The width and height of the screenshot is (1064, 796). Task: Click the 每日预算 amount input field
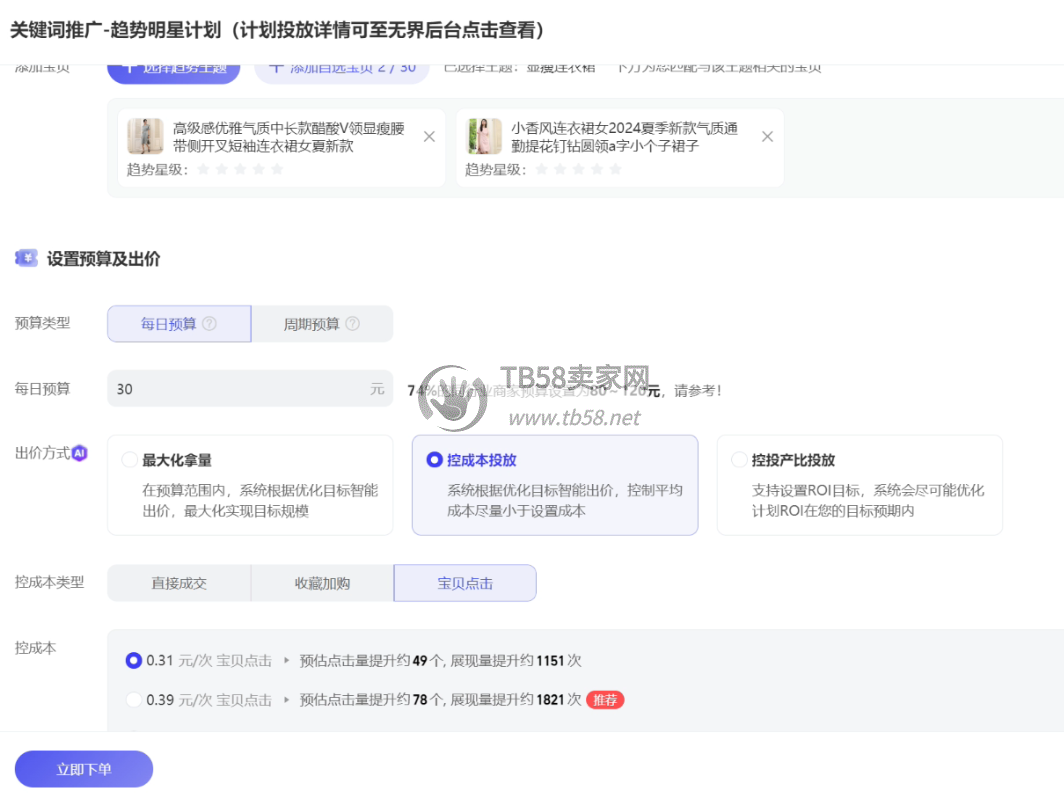coord(240,389)
